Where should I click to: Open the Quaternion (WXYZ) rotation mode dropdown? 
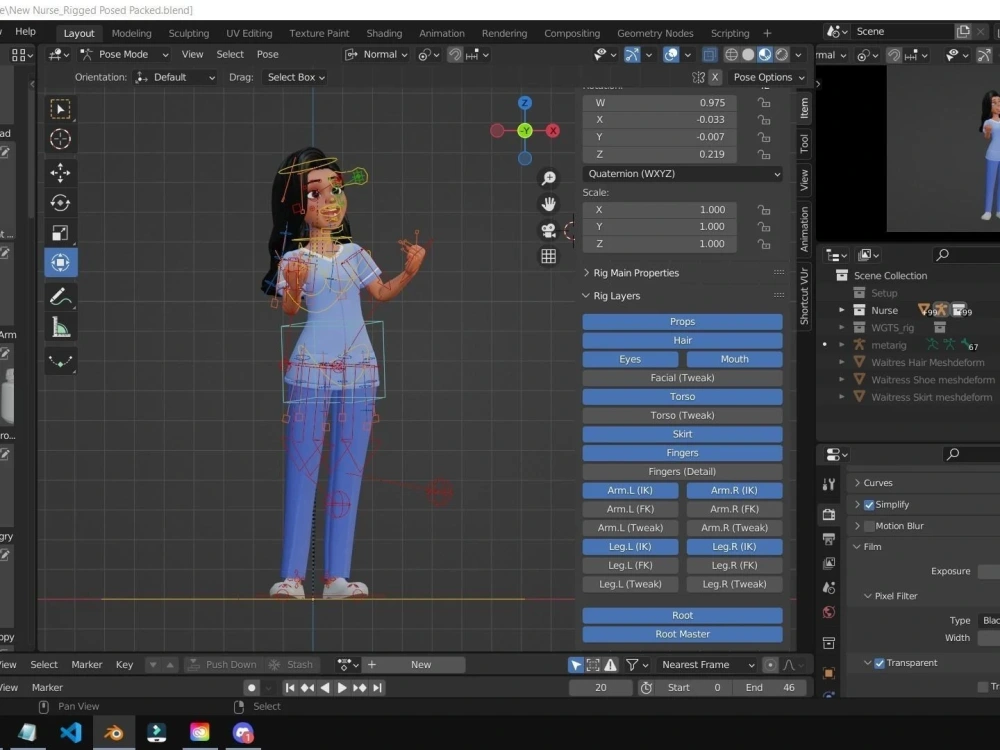(x=682, y=174)
